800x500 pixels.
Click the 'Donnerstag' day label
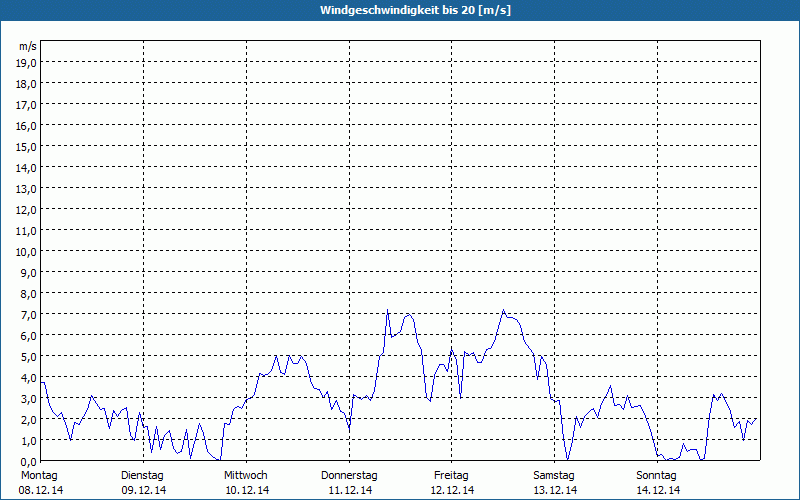pos(349,476)
